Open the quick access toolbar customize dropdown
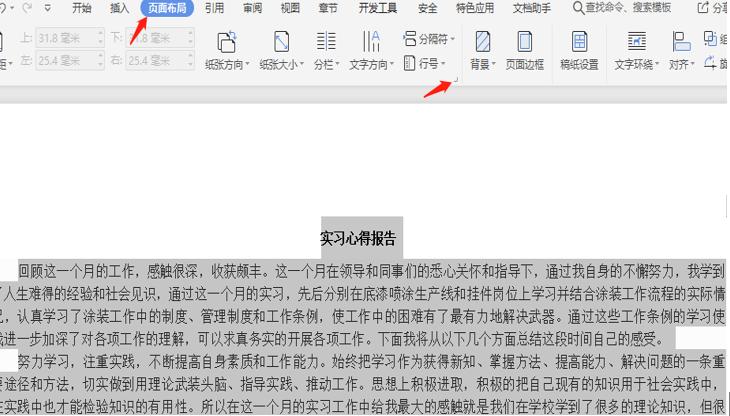730x416 pixels. pos(48,8)
